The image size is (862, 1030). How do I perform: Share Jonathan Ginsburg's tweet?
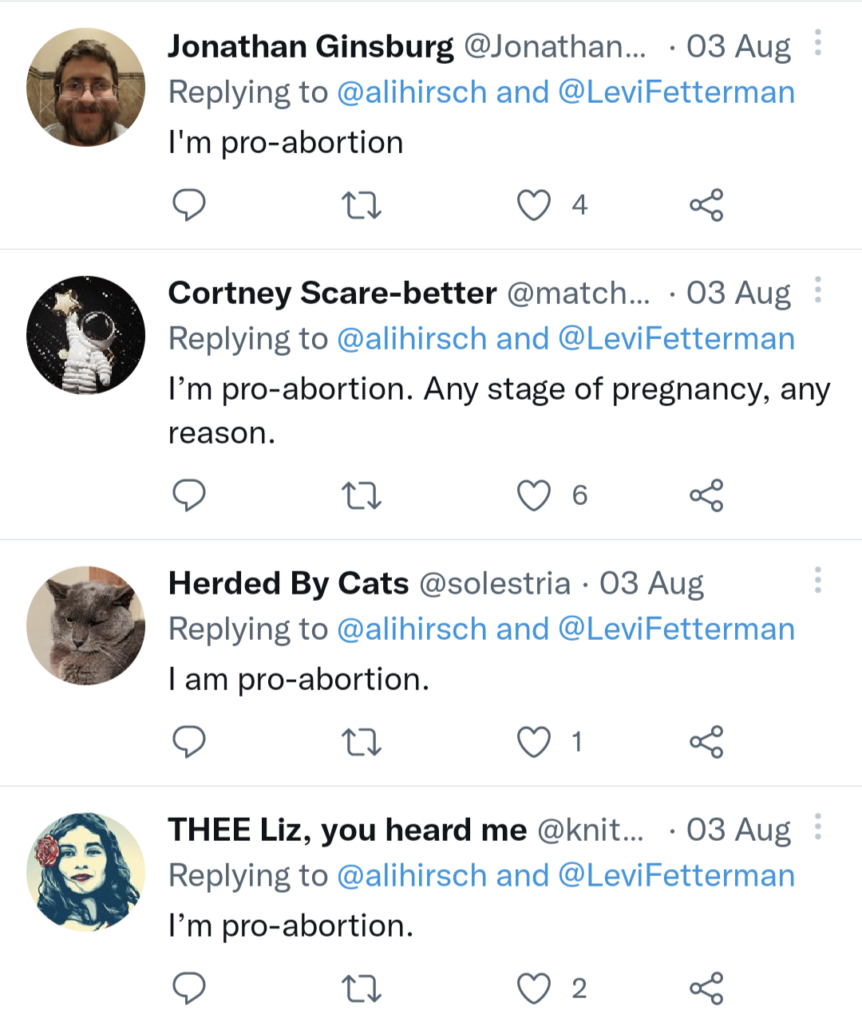click(706, 206)
